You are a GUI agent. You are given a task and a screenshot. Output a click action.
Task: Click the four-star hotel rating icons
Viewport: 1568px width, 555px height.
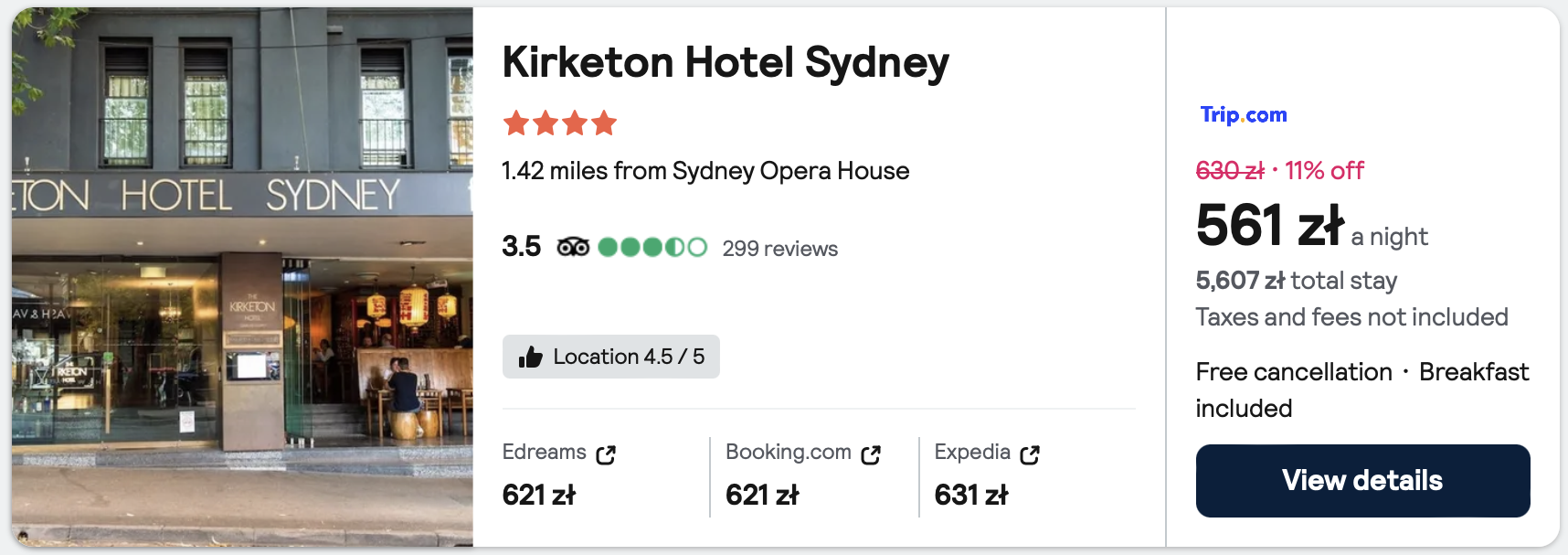click(559, 123)
